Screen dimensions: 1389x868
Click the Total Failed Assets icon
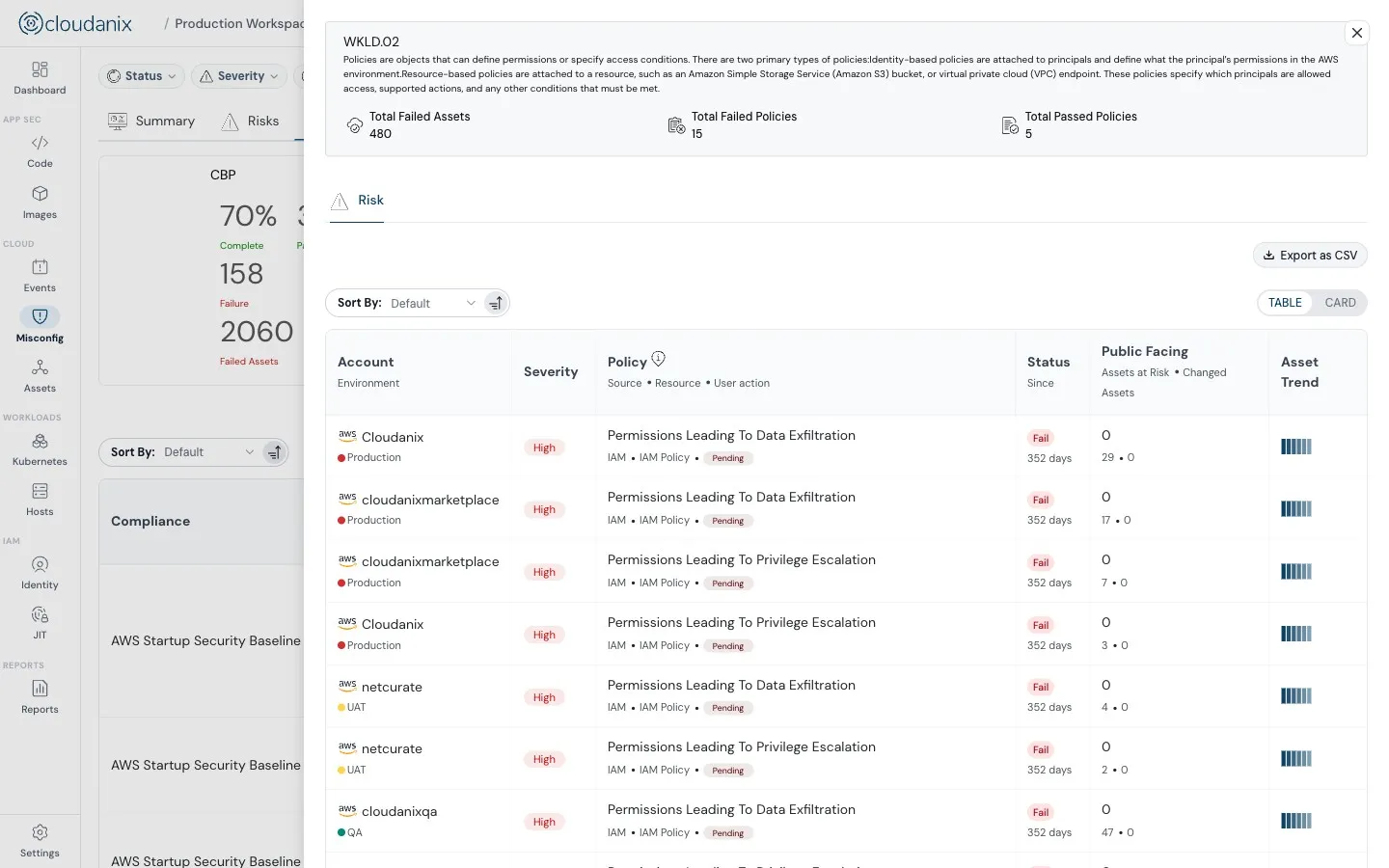pos(354,125)
